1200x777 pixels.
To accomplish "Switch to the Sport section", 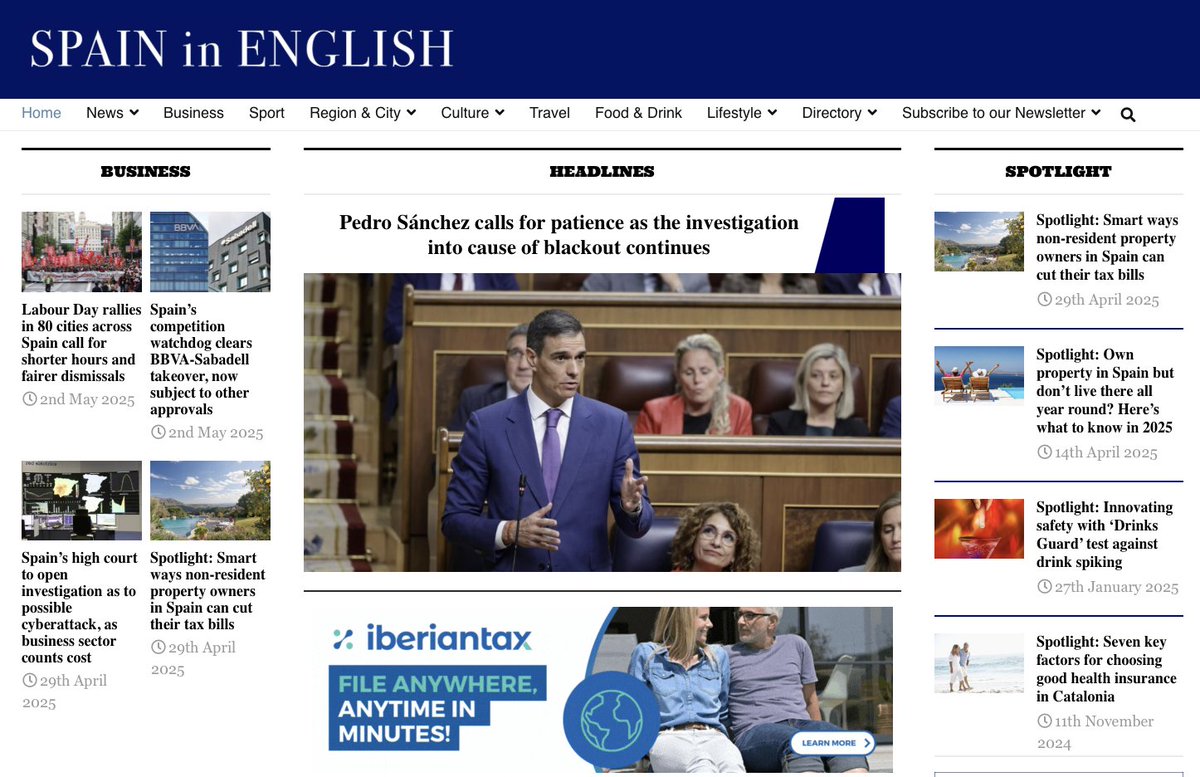I will (266, 113).
